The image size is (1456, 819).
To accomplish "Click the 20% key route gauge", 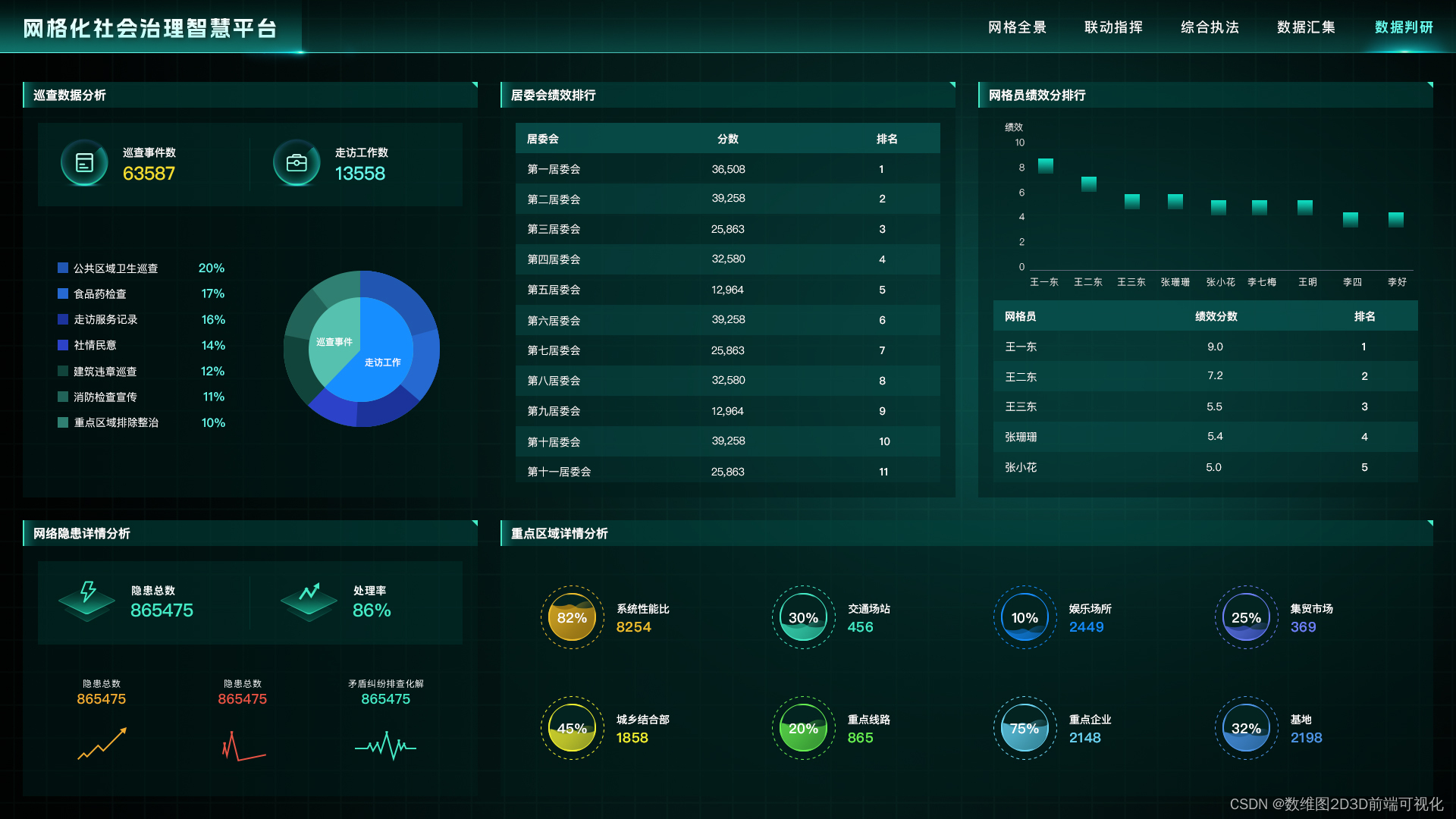I will coord(802,728).
